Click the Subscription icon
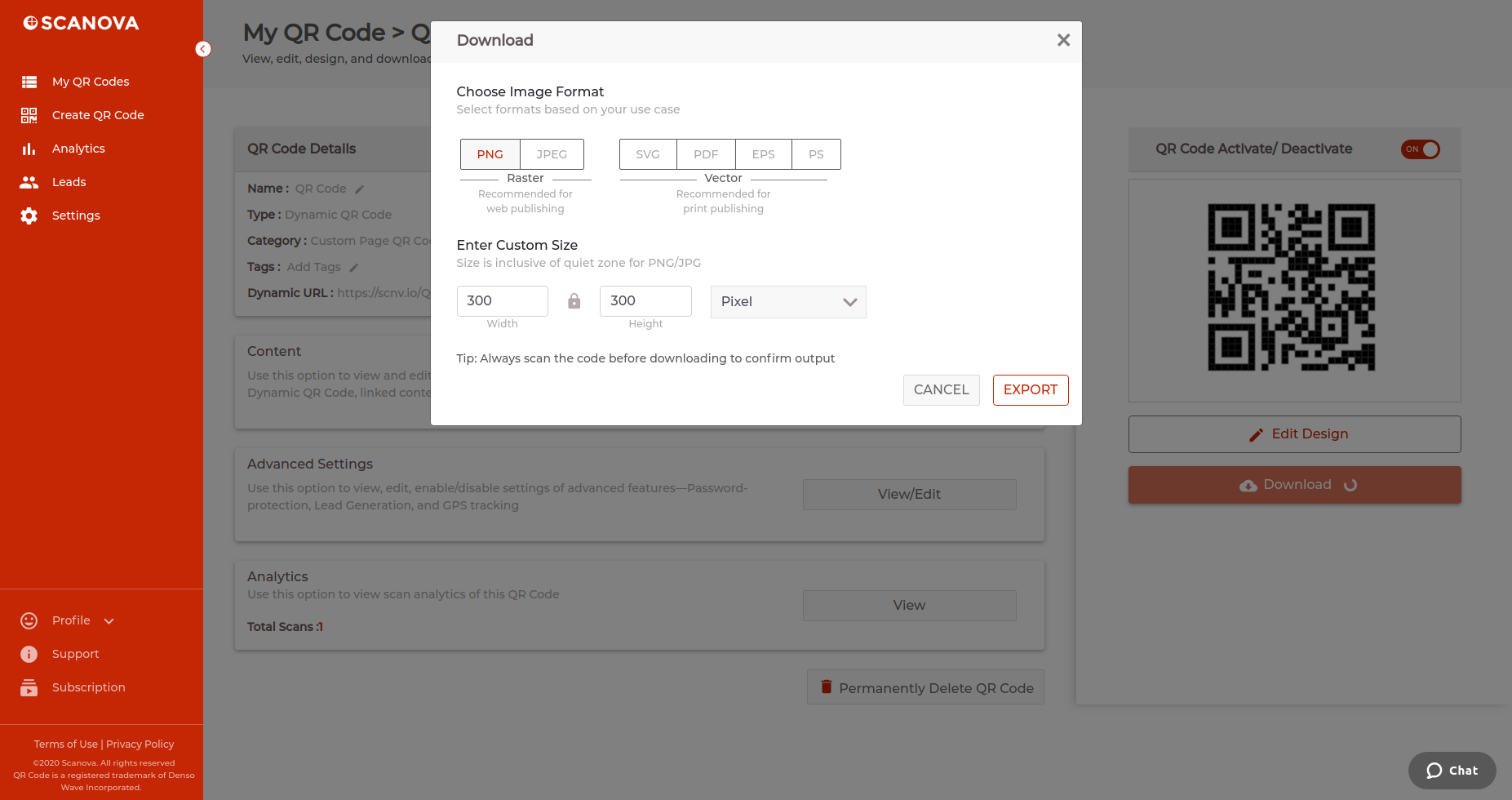 tap(29, 687)
